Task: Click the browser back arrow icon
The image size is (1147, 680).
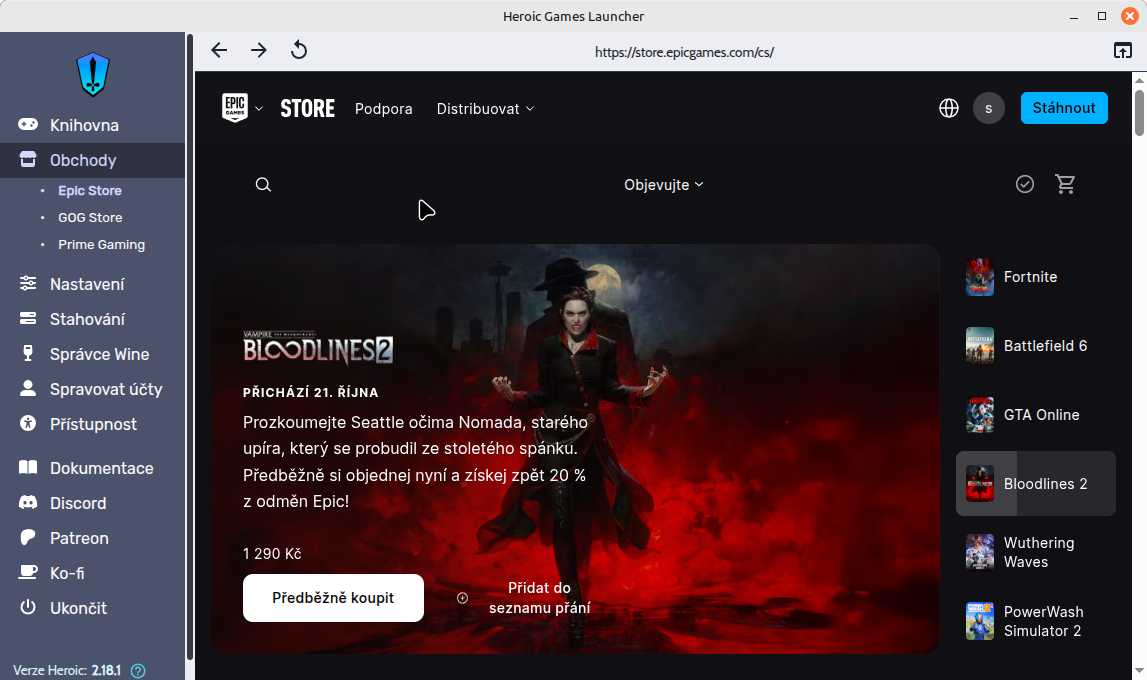Action: coord(219,50)
